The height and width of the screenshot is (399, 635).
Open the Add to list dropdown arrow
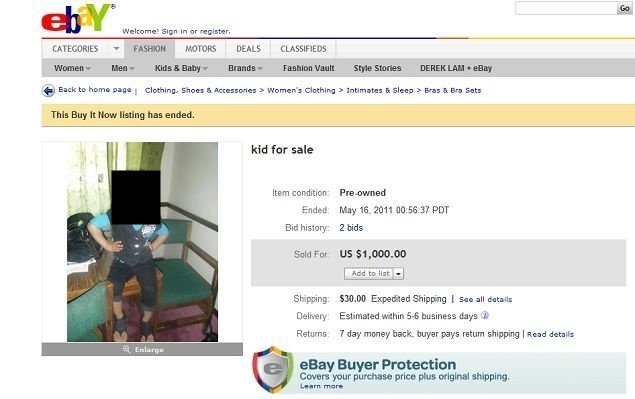398,274
